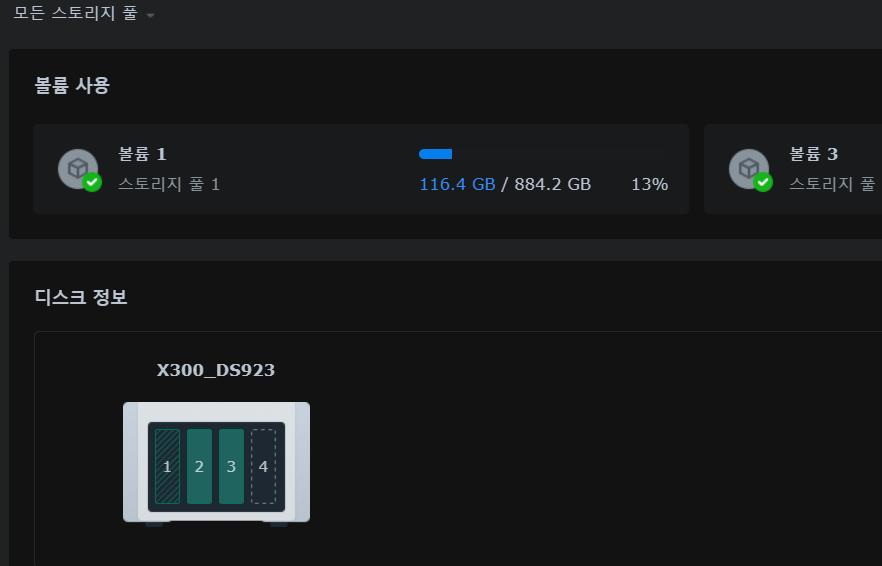The image size is (882, 566).
Task: Click the green check badge on 볼륨 1
Action: point(92,182)
